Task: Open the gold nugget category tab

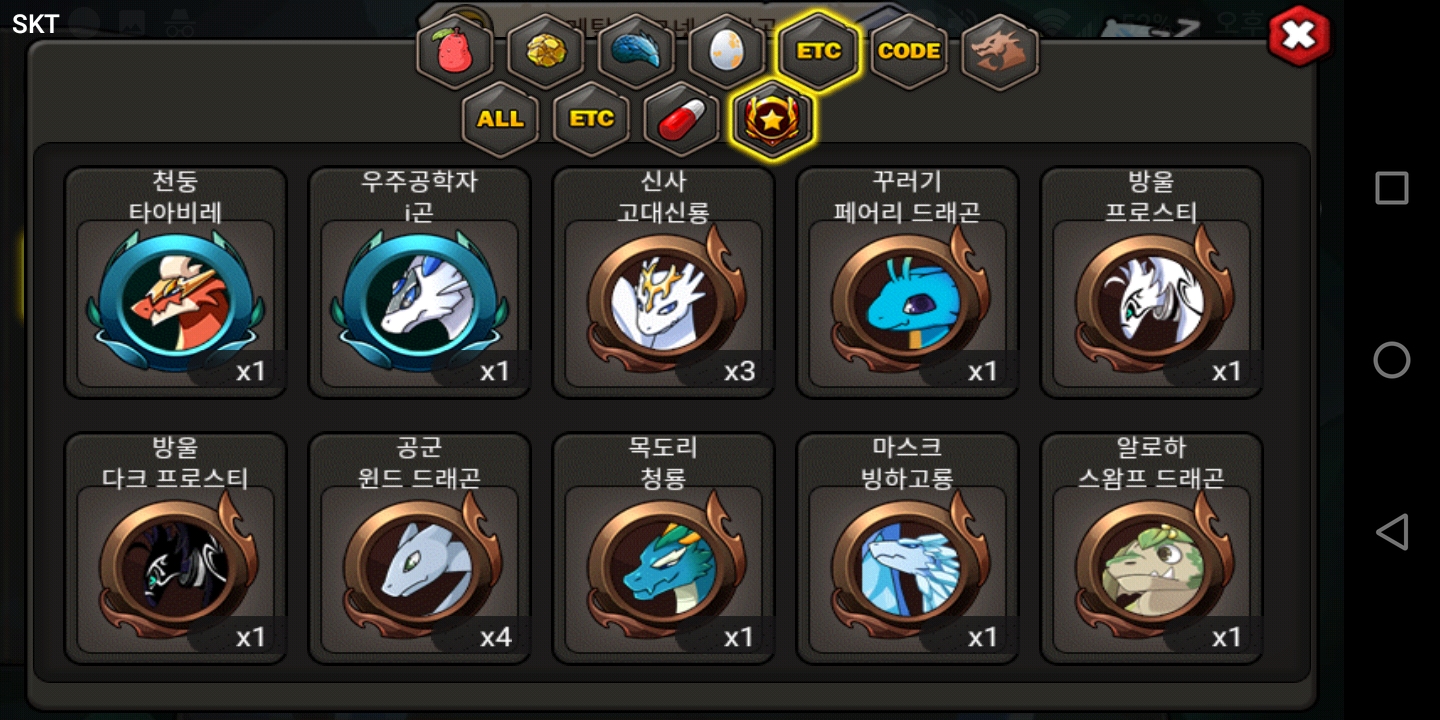Action: (x=546, y=51)
